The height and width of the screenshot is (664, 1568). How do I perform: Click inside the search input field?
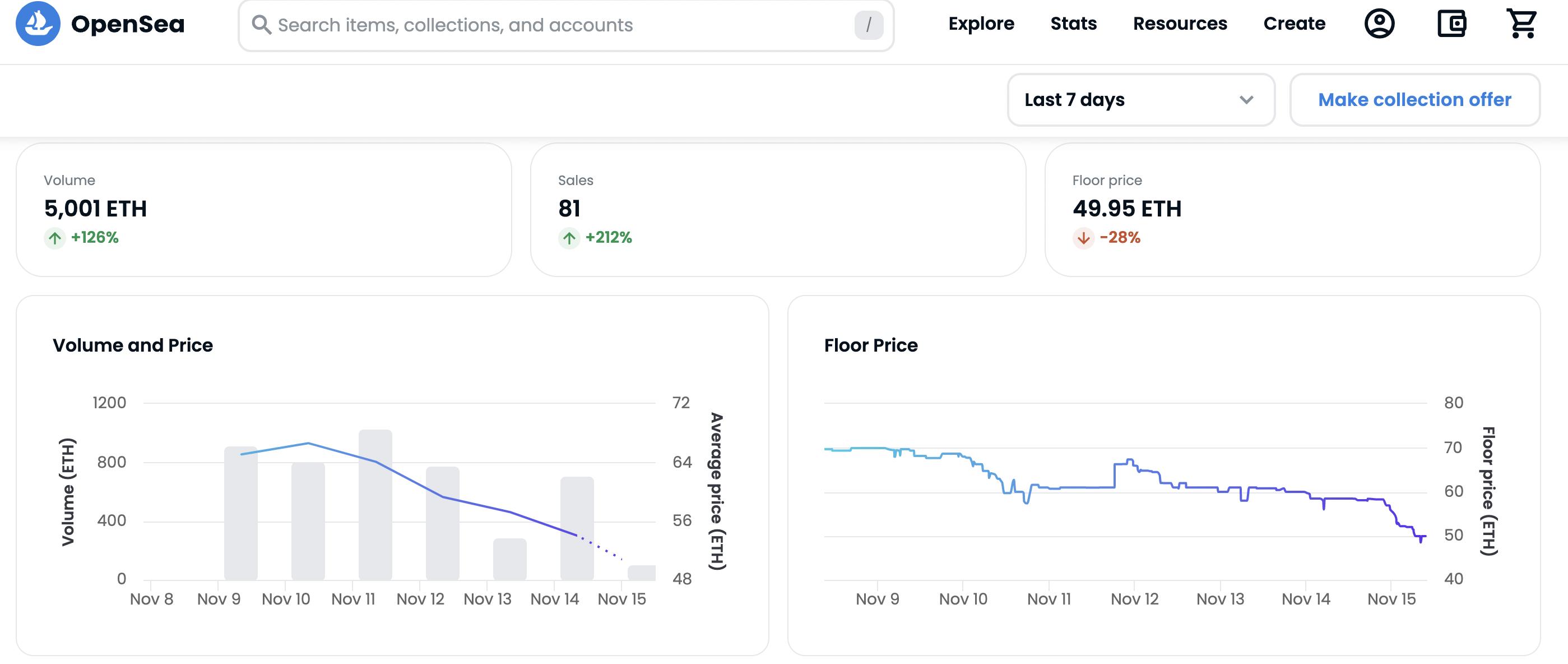[x=548, y=25]
